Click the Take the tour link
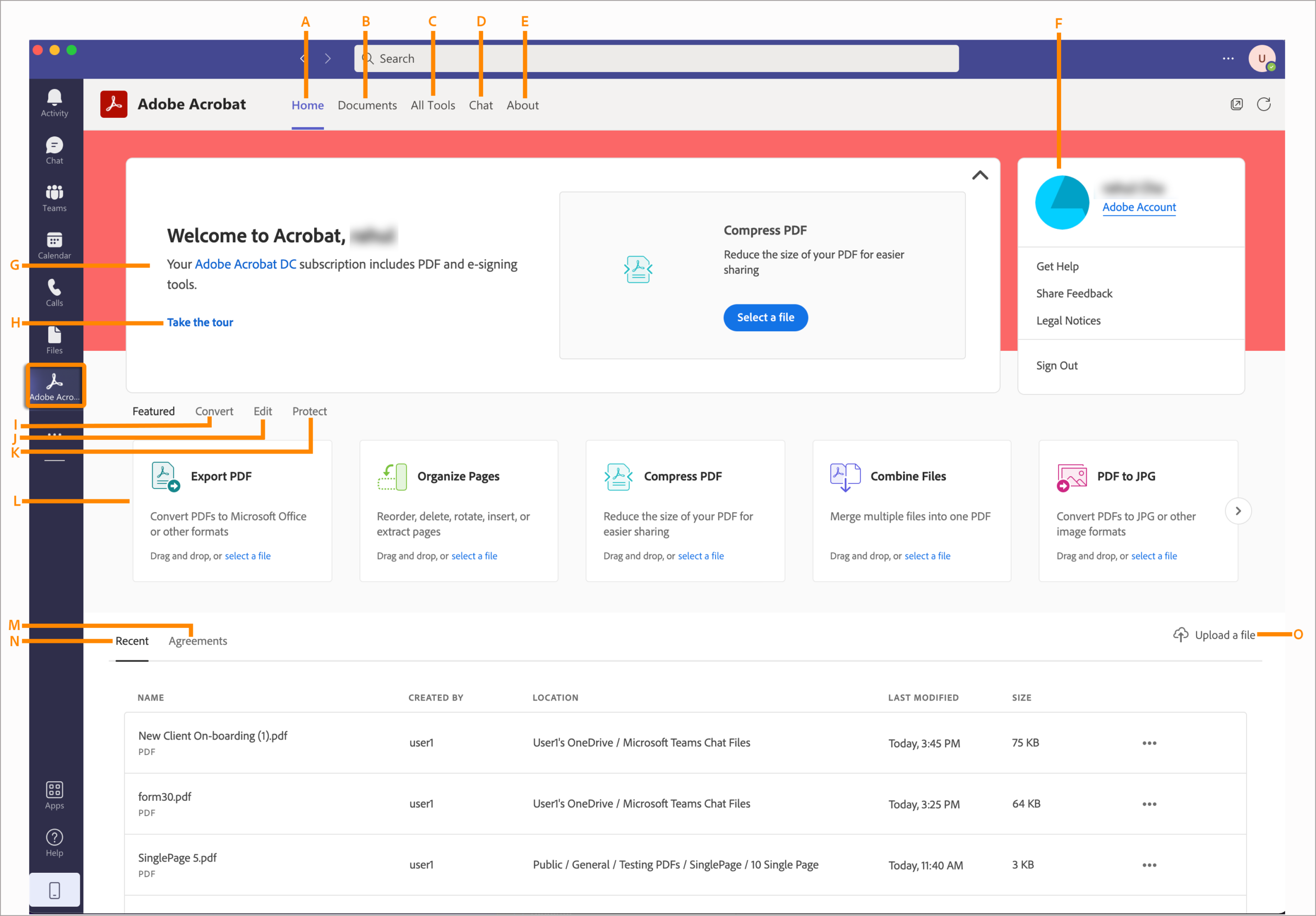Viewport: 1316px width, 916px height. [200, 322]
